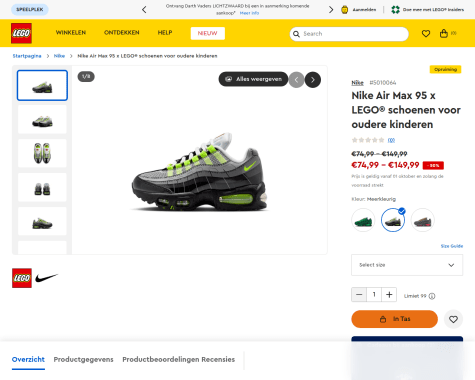Viewport: 475px width, 380px height.
Task: Switch to Overzicht tab
Action: [28, 359]
